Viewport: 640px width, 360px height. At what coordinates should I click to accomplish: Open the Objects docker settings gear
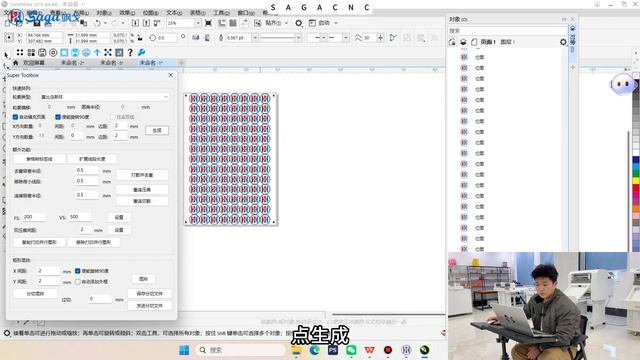point(563,42)
